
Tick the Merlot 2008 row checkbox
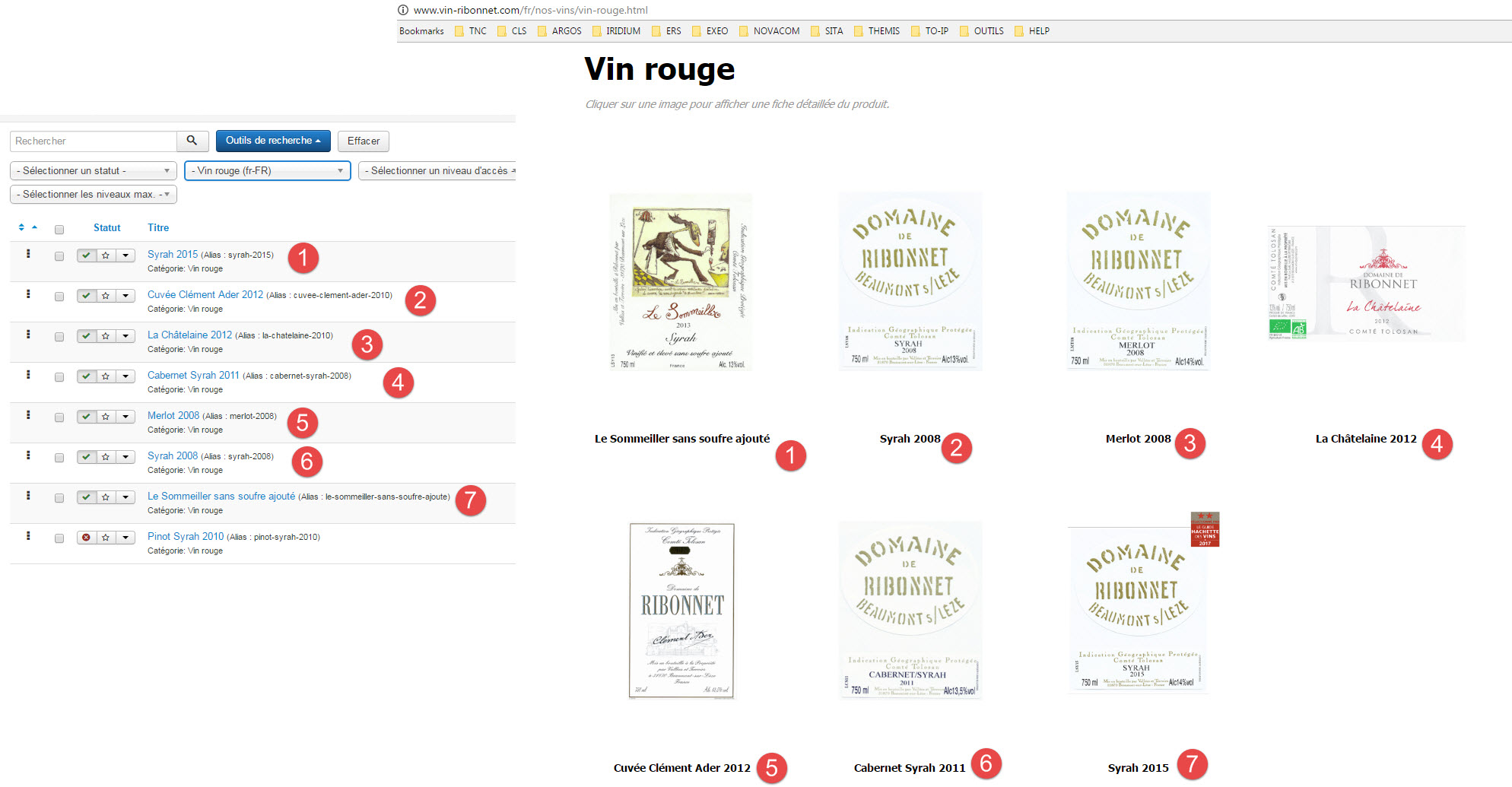coord(59,417)
